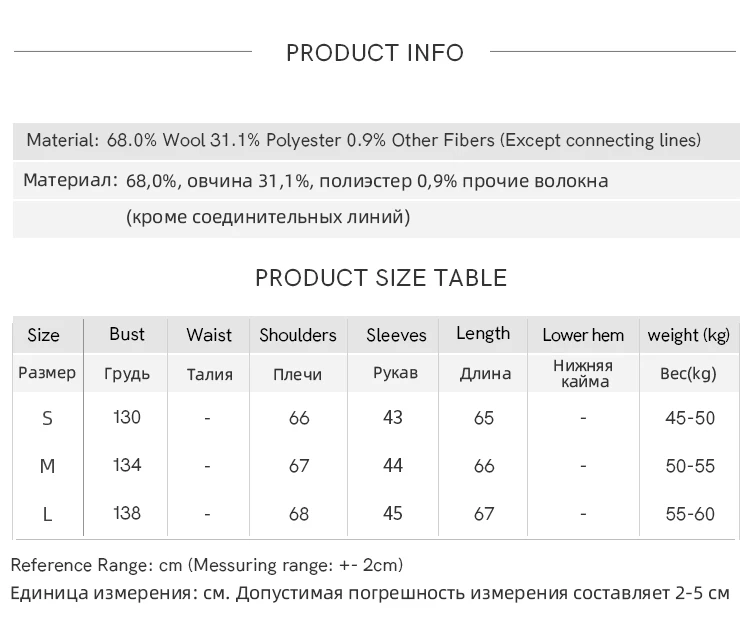This screenshot has width=750, height=630.
Task: Click the L size row label
Action: [x=47, y=514]
